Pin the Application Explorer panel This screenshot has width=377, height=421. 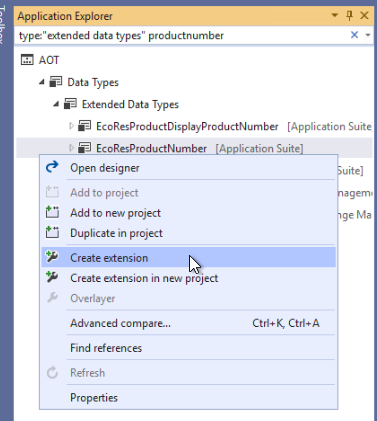pos(349,16)
